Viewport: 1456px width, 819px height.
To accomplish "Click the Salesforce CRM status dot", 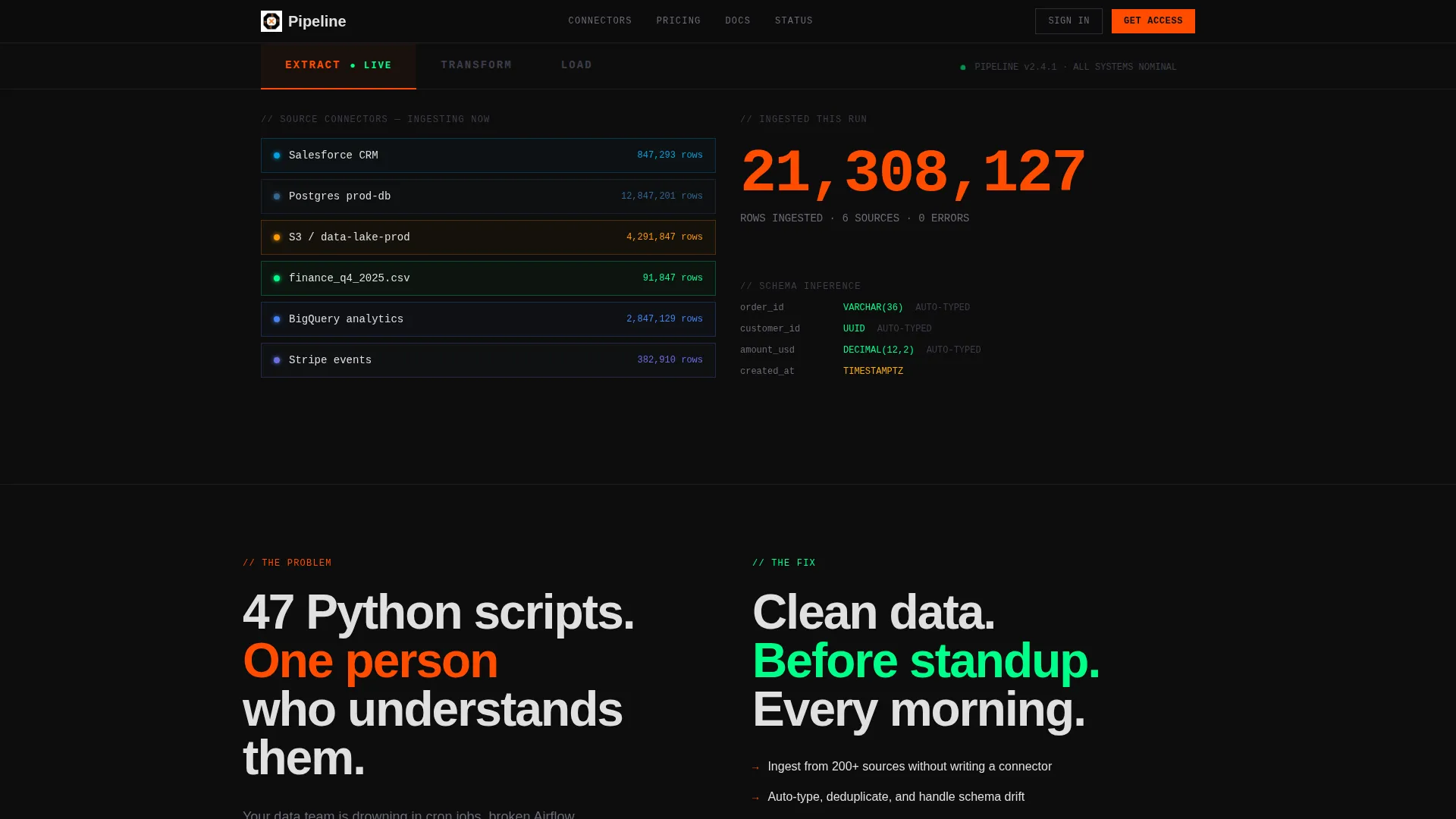I will coord(277,155).
